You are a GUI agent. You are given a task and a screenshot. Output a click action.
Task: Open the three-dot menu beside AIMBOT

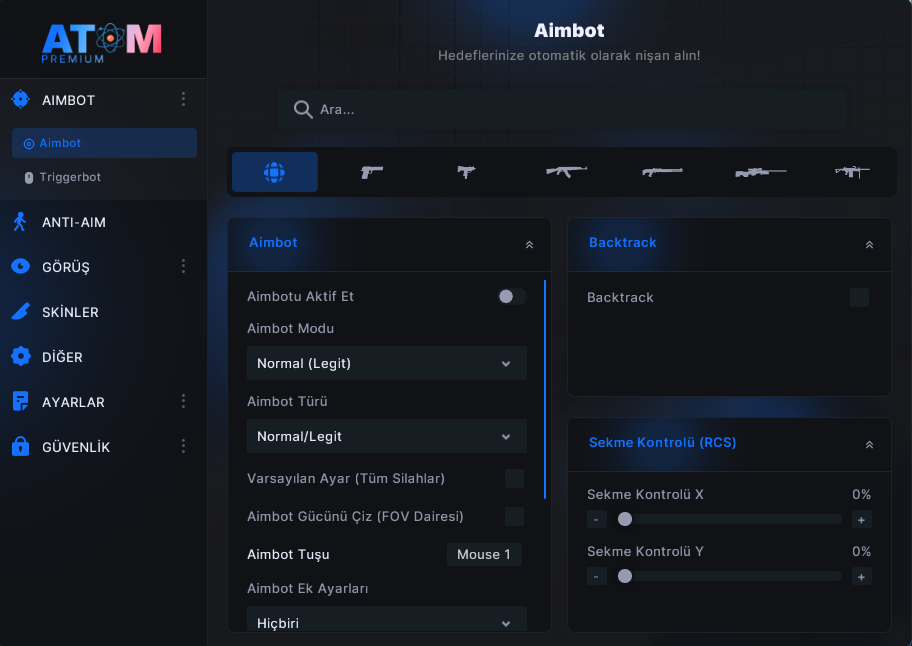183,99
